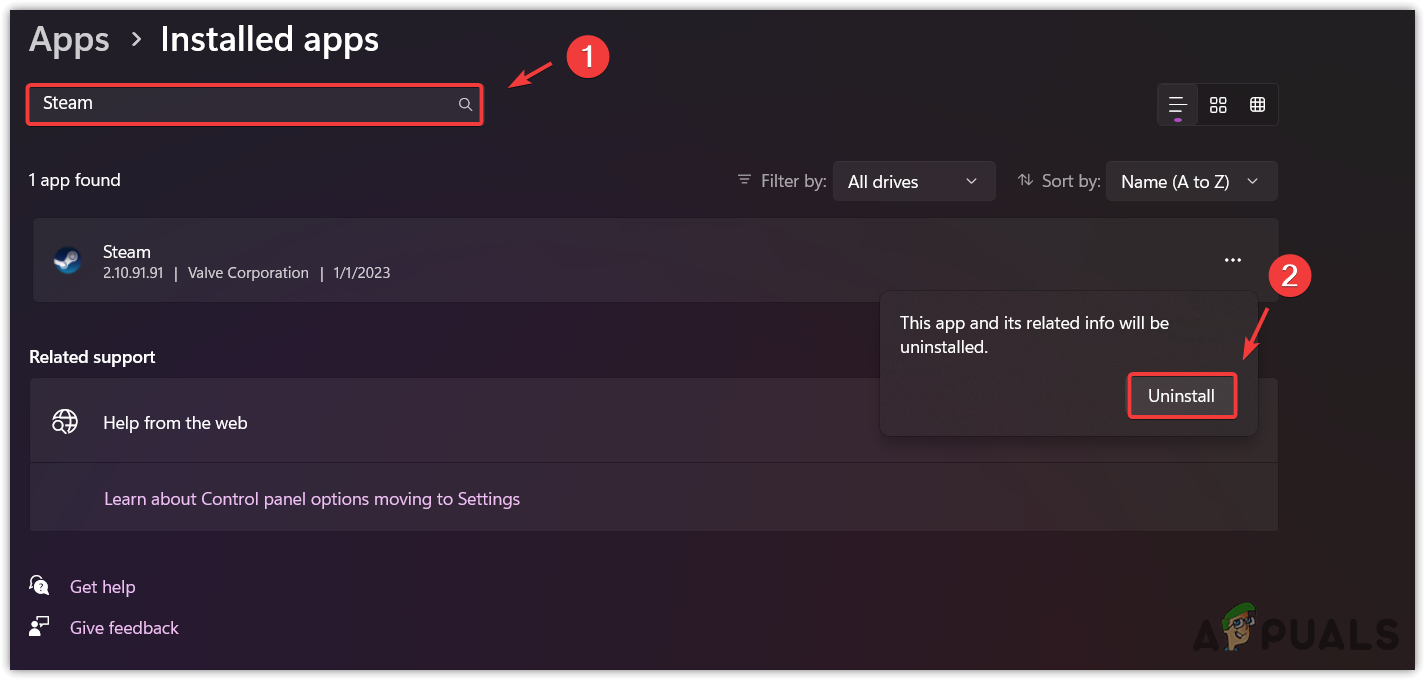Open the Give feedback link
Screen dimensions: 1425x680
pos(124,628)
